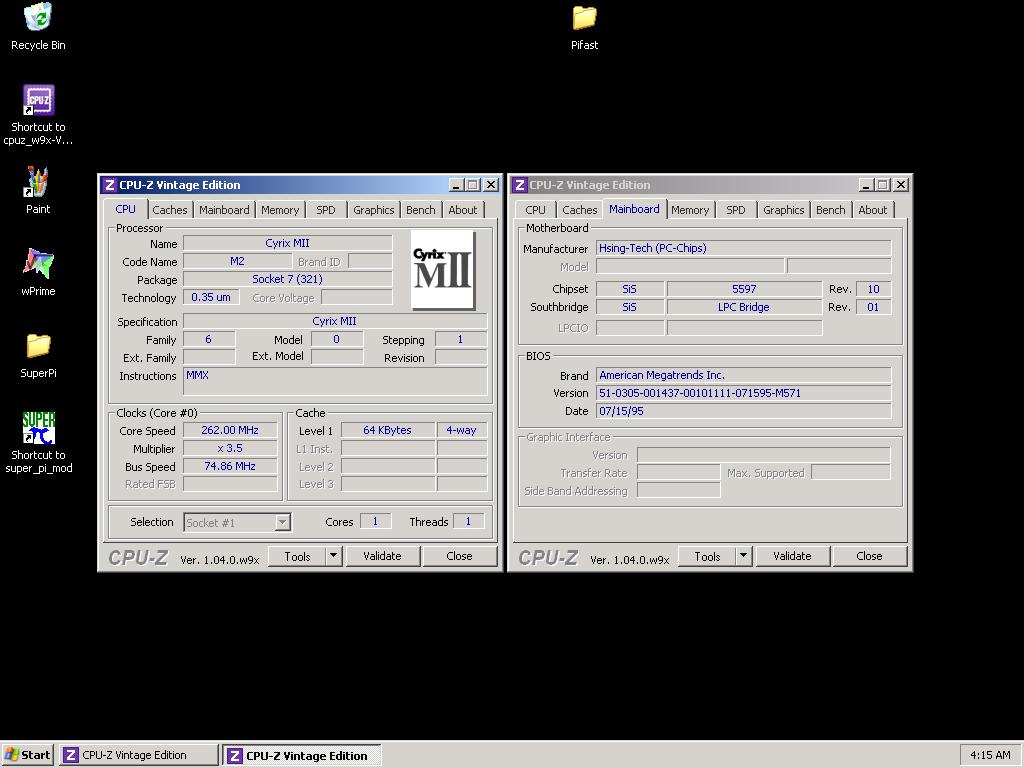Screen dimensions: 1024x768
Task: Click the Code Name value M2
Action: (237, 261)
